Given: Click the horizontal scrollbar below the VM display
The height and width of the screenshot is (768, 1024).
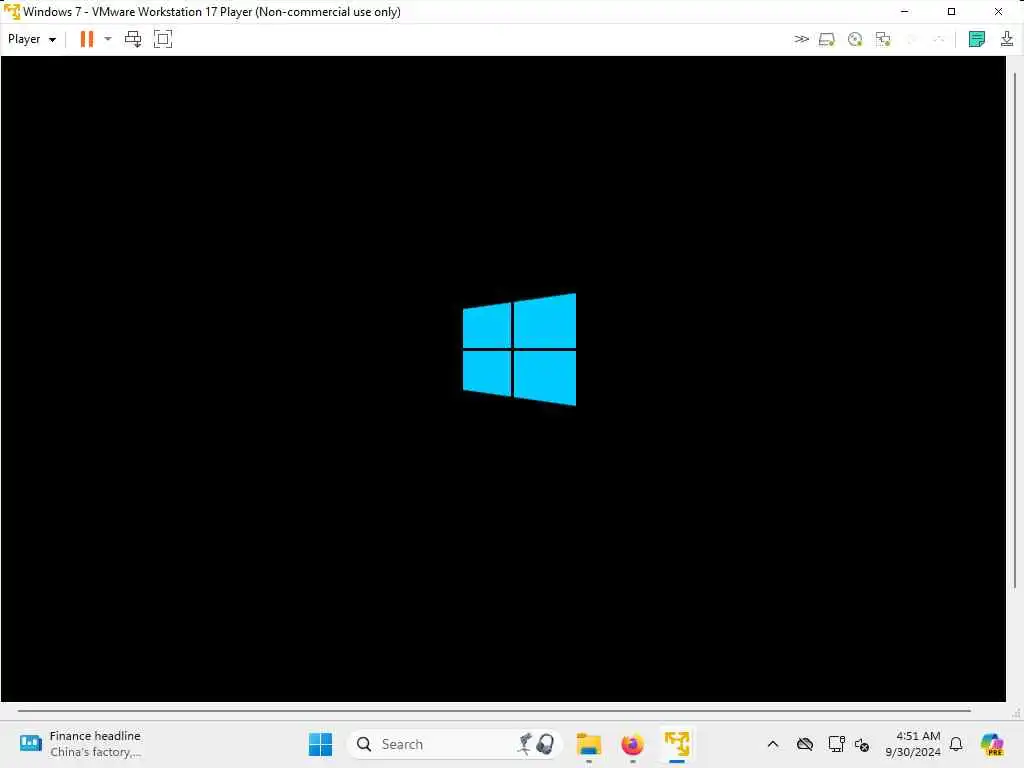Looking at the screenshot, I should point(494,711).
